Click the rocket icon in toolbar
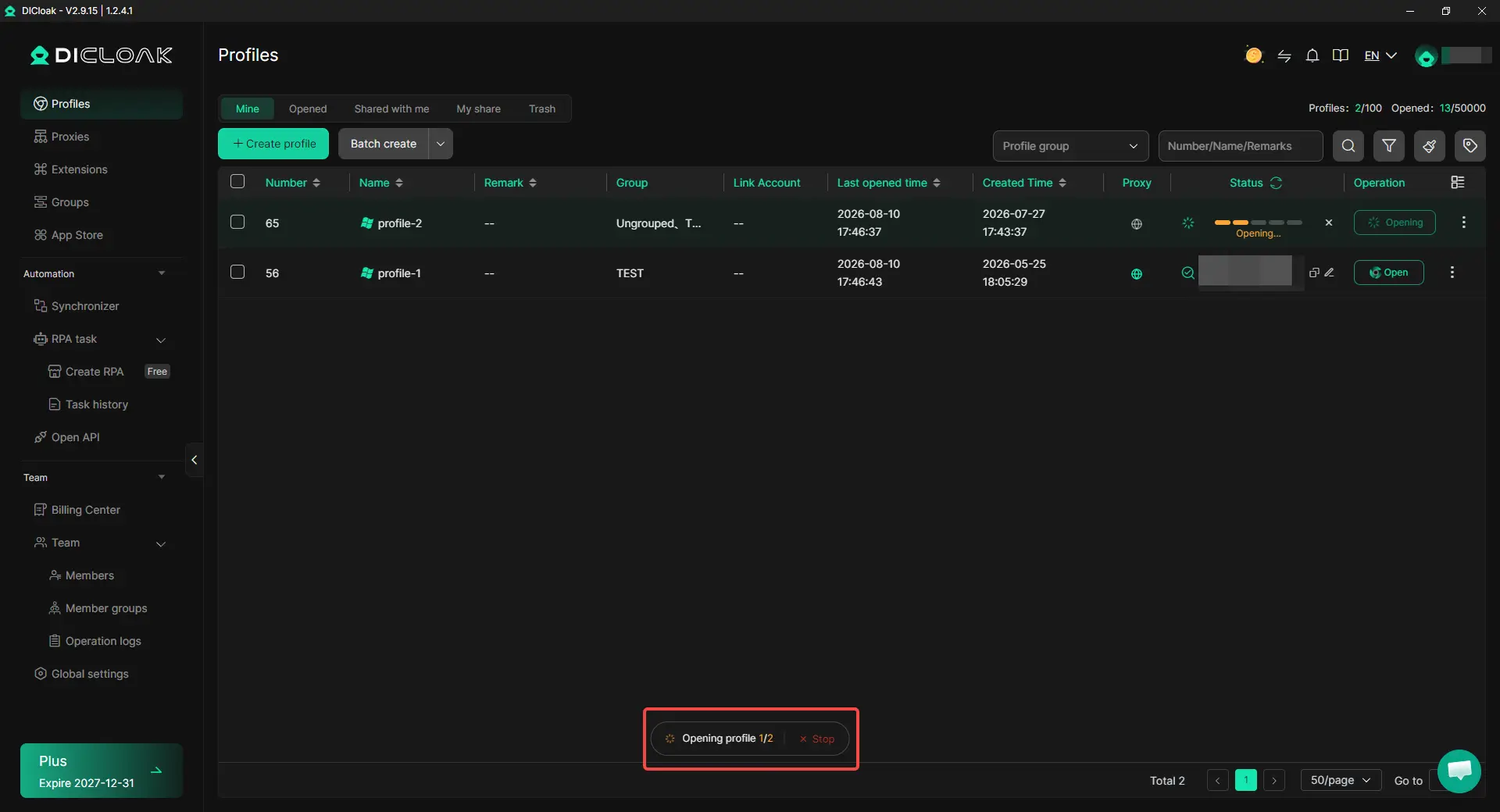Screen dimensions: 1500x812 [1429, 146]
